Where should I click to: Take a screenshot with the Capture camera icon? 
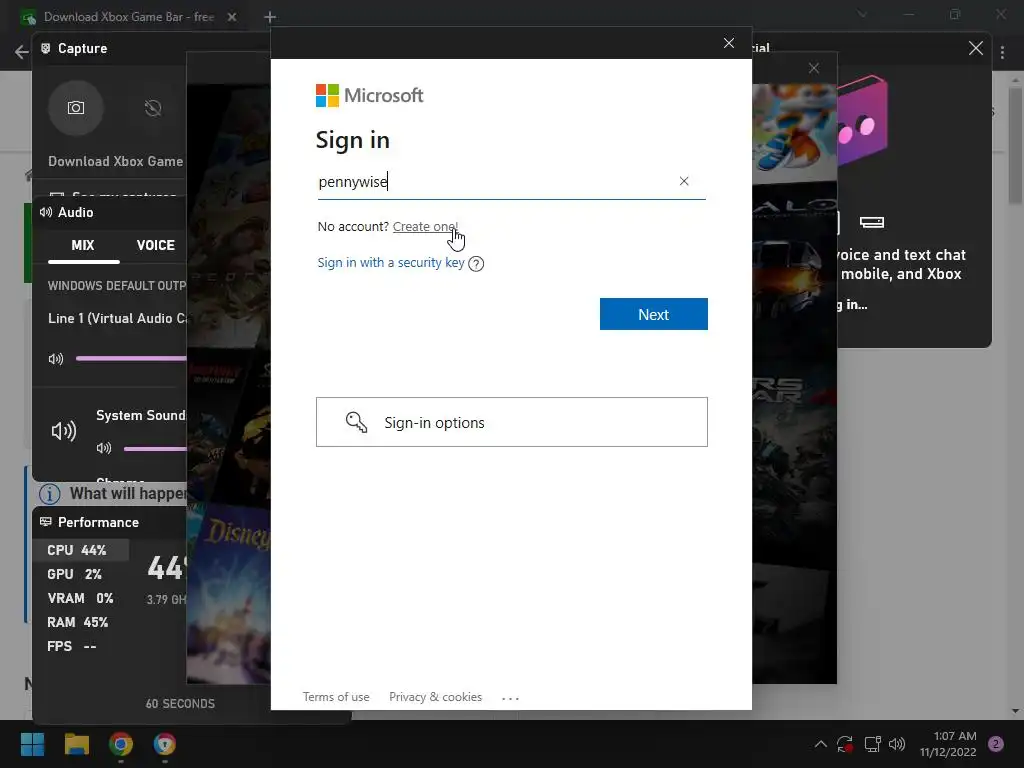coord(76,108)
